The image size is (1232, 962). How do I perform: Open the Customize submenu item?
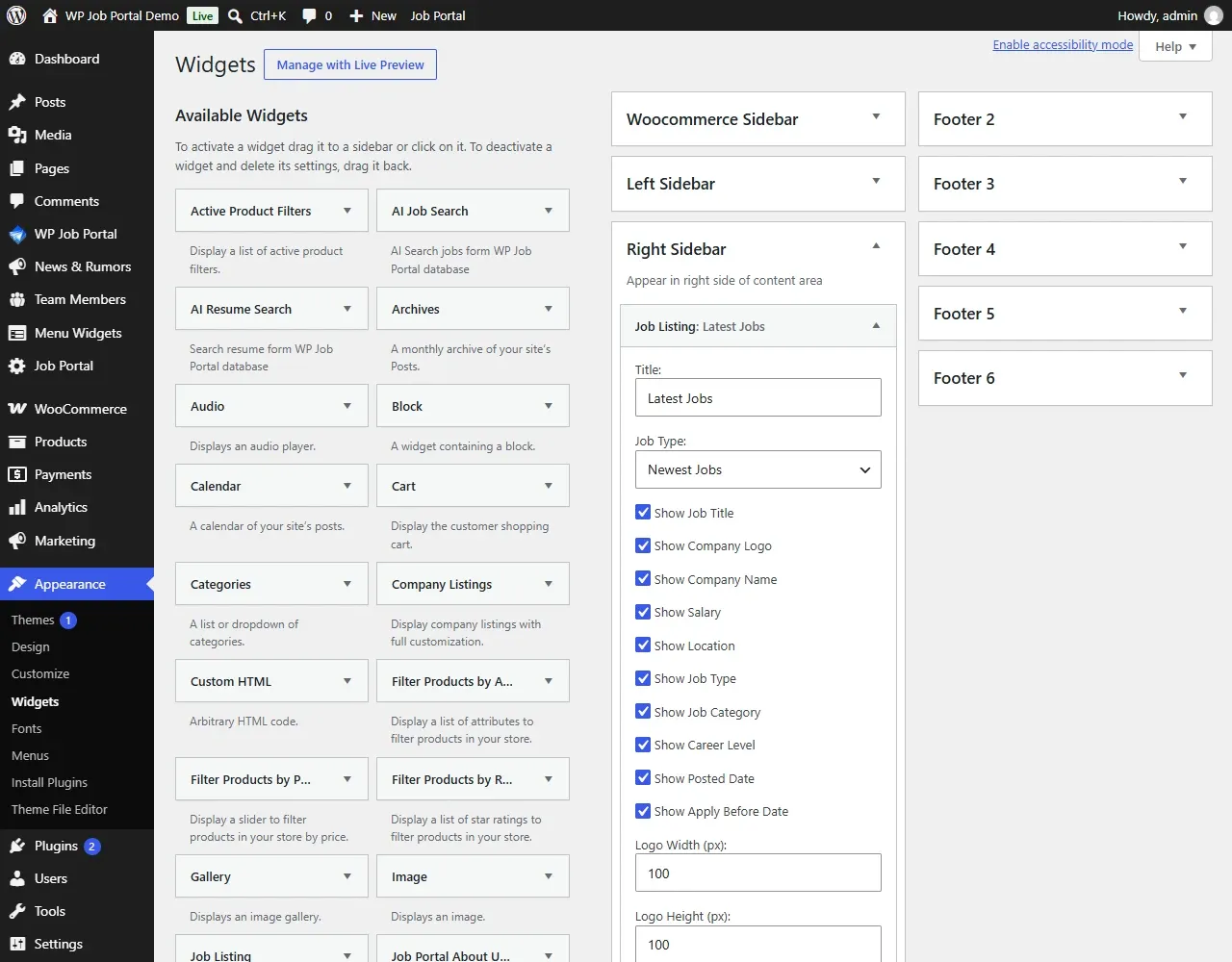tap(40, 674)
